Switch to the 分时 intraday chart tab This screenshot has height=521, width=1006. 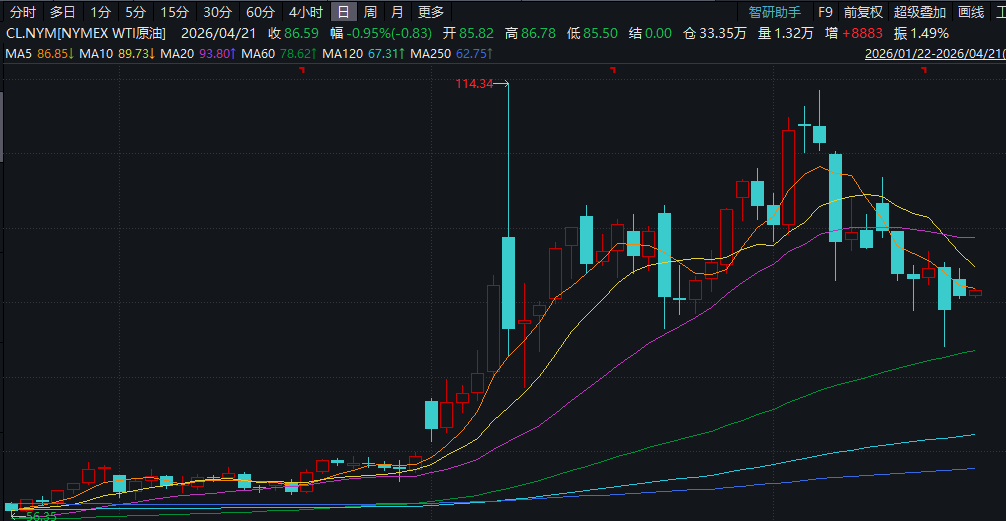[x=23, y=12]
